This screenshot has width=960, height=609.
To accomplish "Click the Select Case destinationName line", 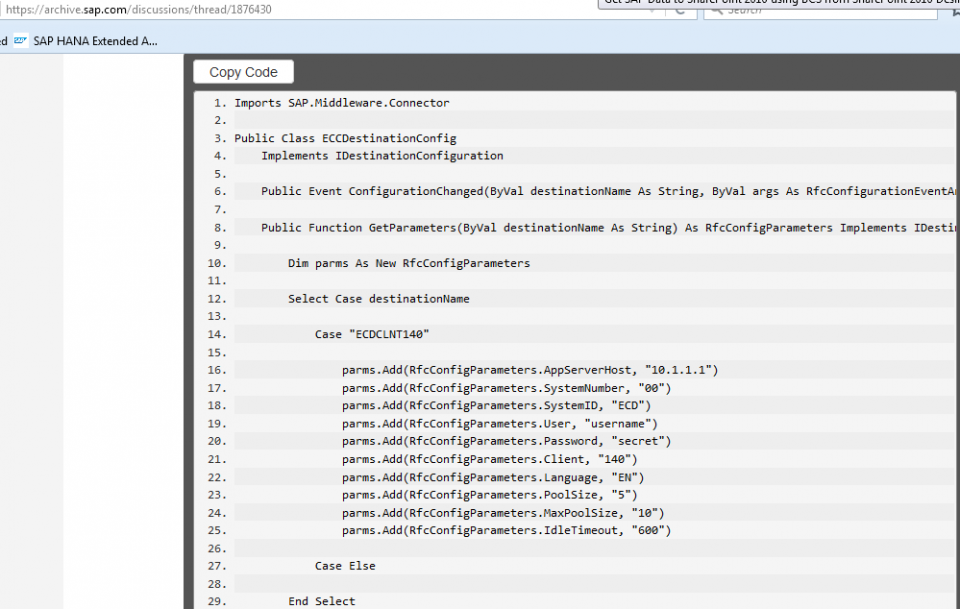I will click(x=378, y=299).
